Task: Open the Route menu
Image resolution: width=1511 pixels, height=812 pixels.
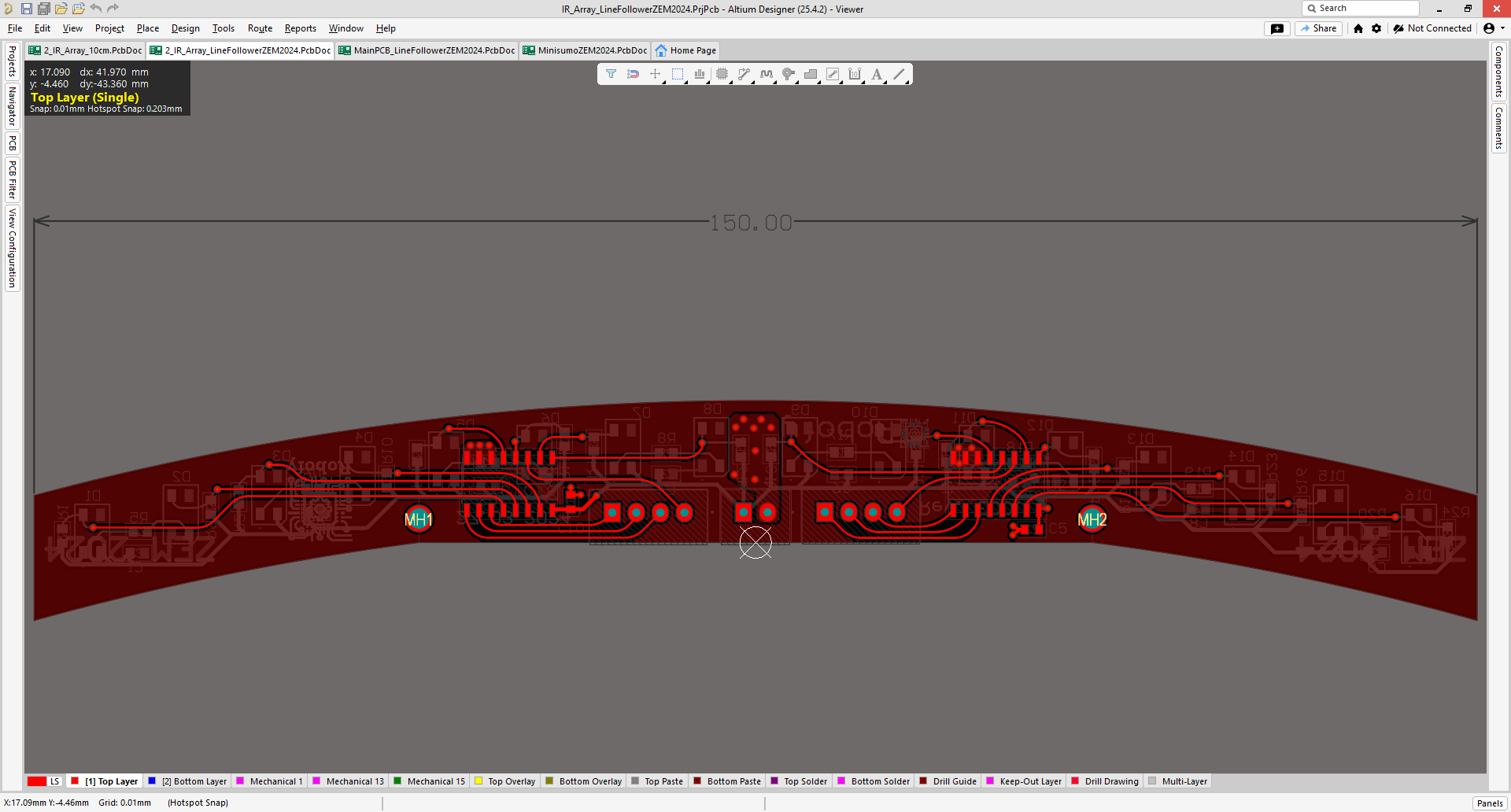Action: tap(260, 28)
